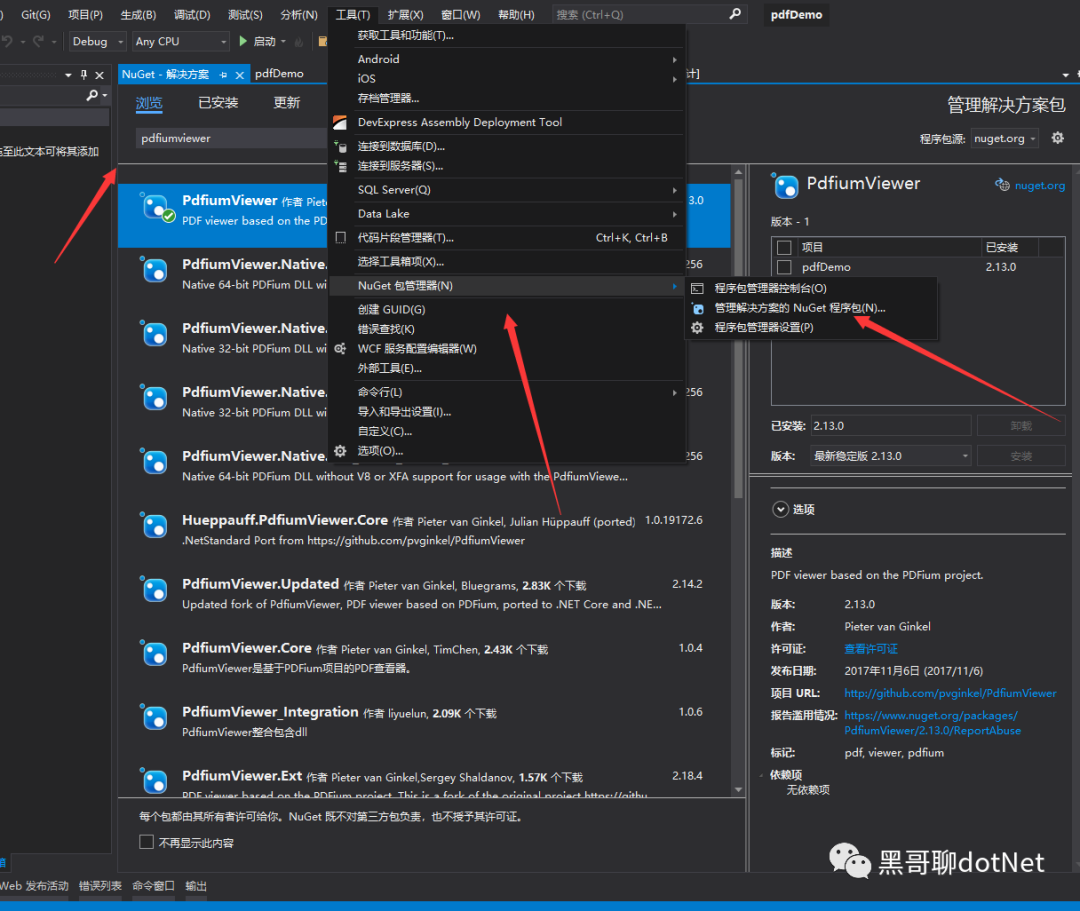Click the connect to server icon in menu
The height and width of the screenshot is (911, 1080).
[x=340, y=166]
